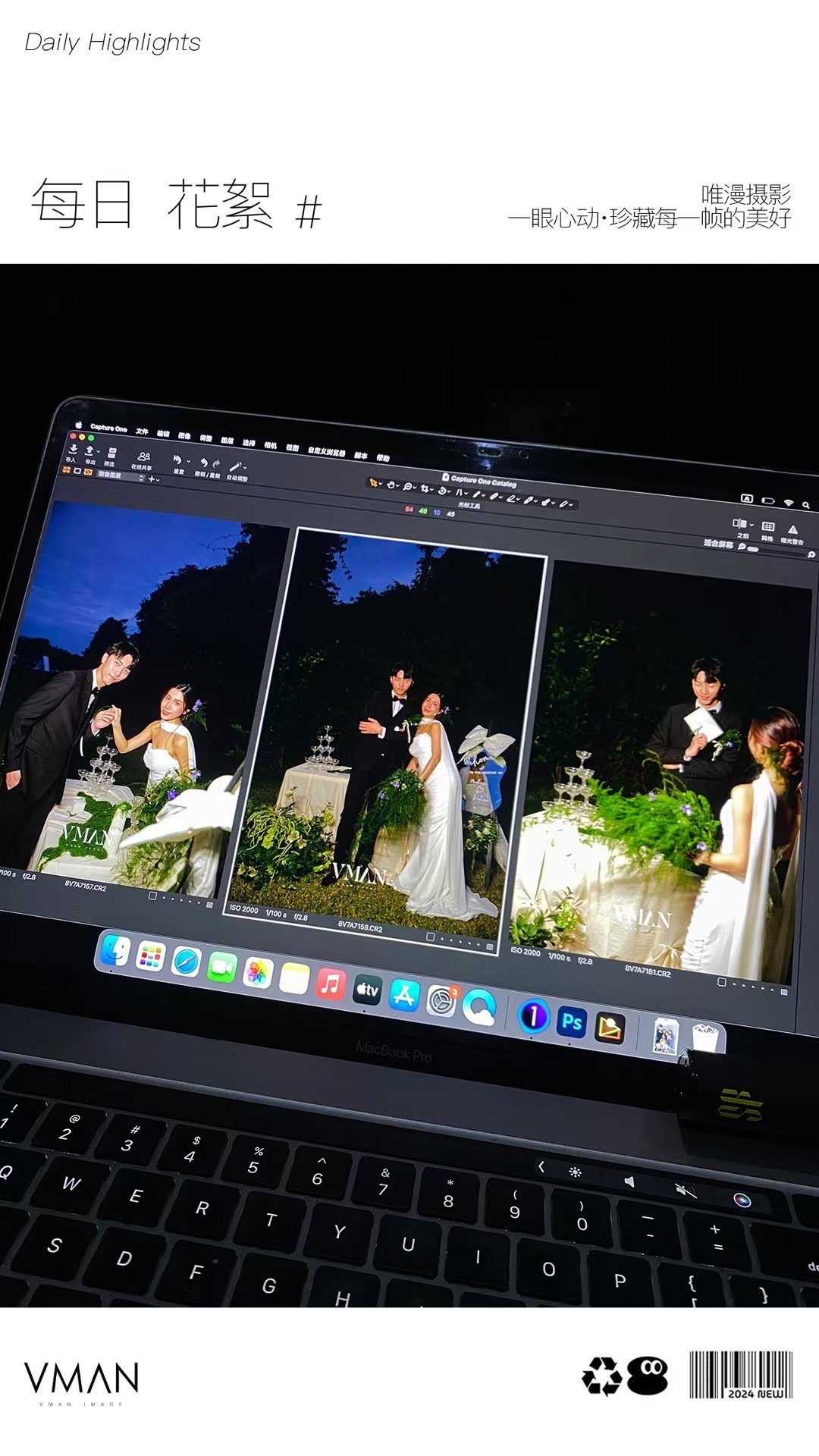Switch to multi-image viewer mode (orange grid icon)
Image resolution: width=819 pixels, height=1456 pixels.
point(66,470)
